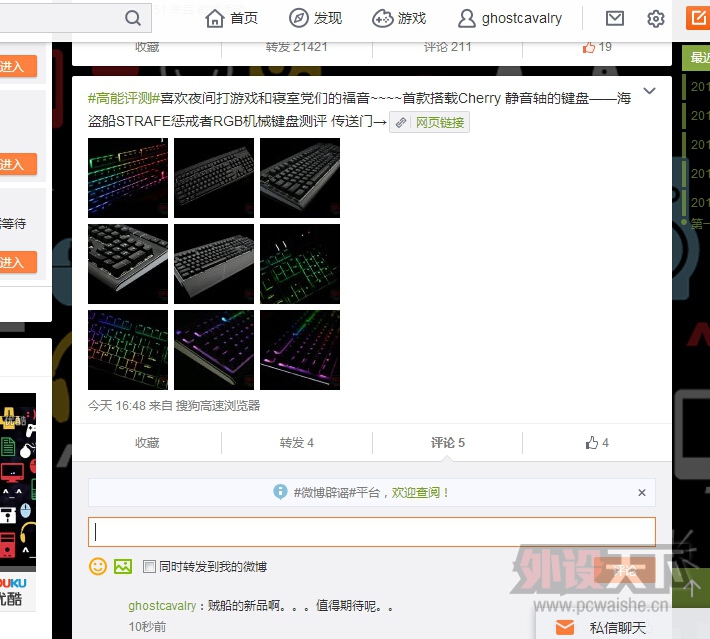This screenshot has height=639, width=710.
Task: Open ghostcavalry profile link in nav
Action: (510, 18)
